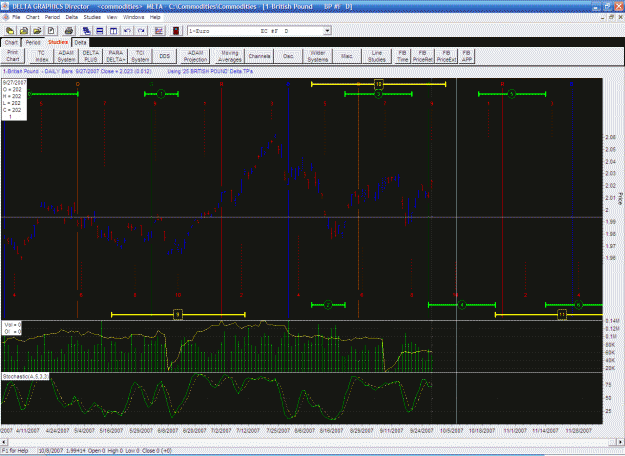Open the Chart menu
This screenshot has width=625, height=456.
(x=32, y=17)
